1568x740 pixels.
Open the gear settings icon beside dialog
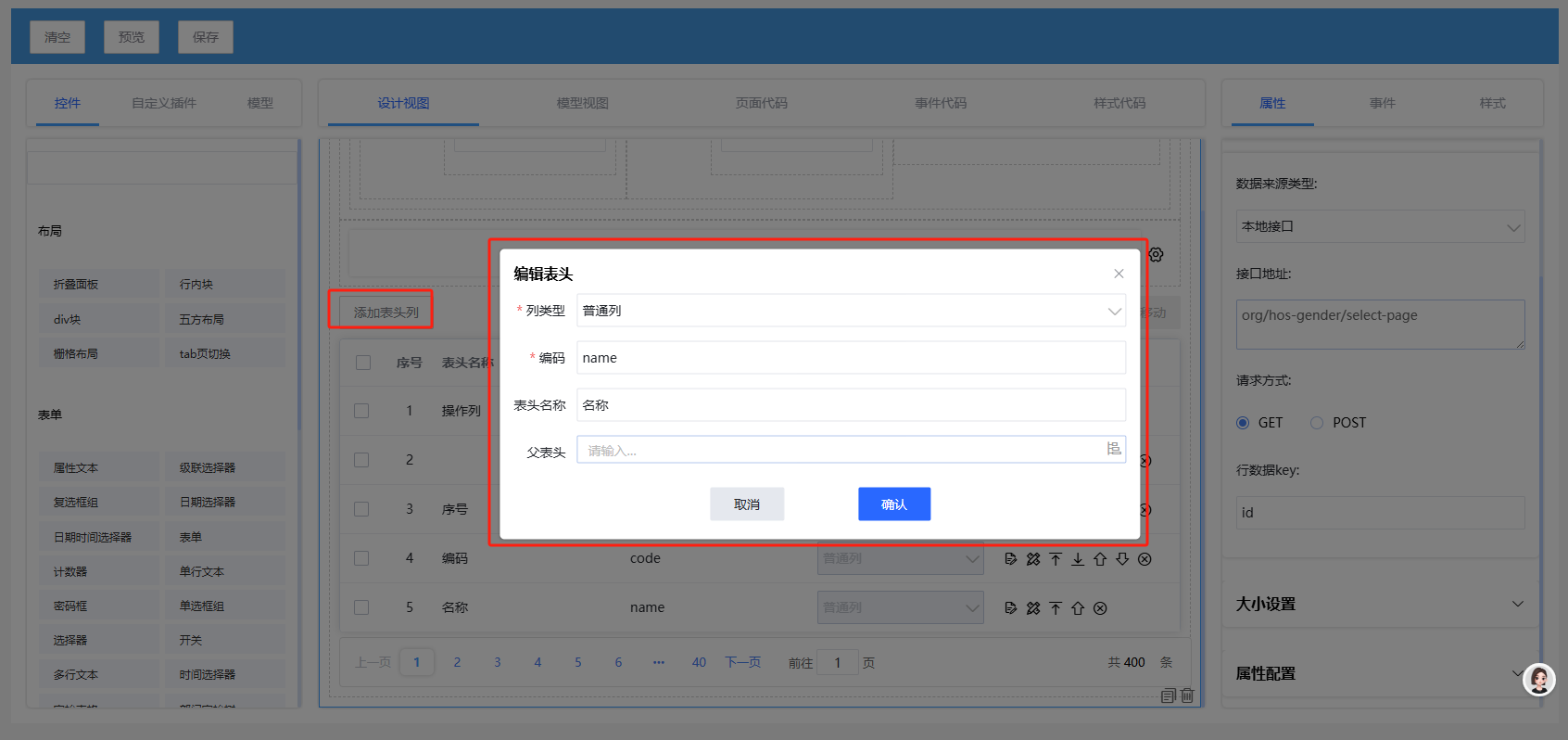1156,254
